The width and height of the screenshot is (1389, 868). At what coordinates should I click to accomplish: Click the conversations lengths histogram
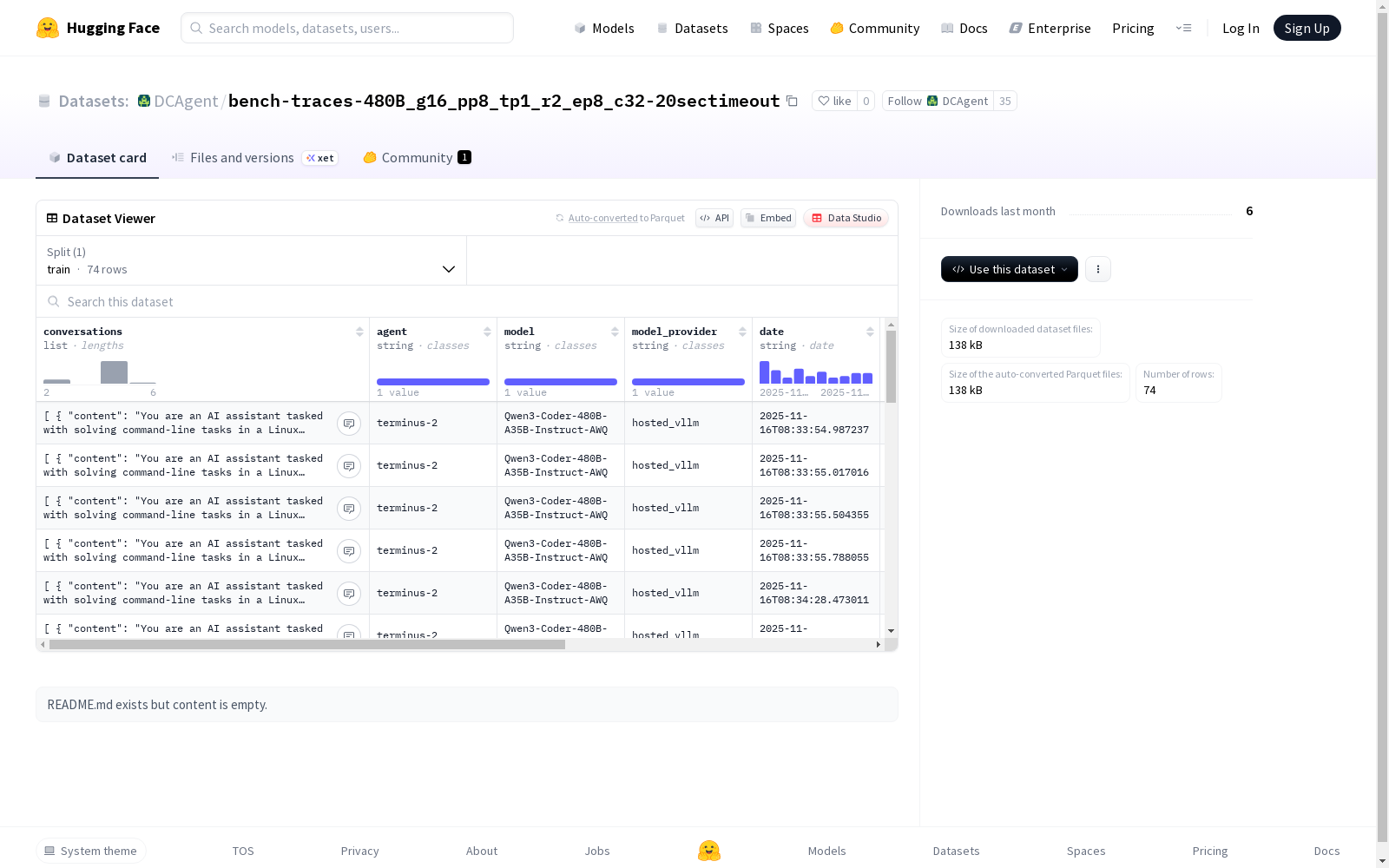point(100,372)
